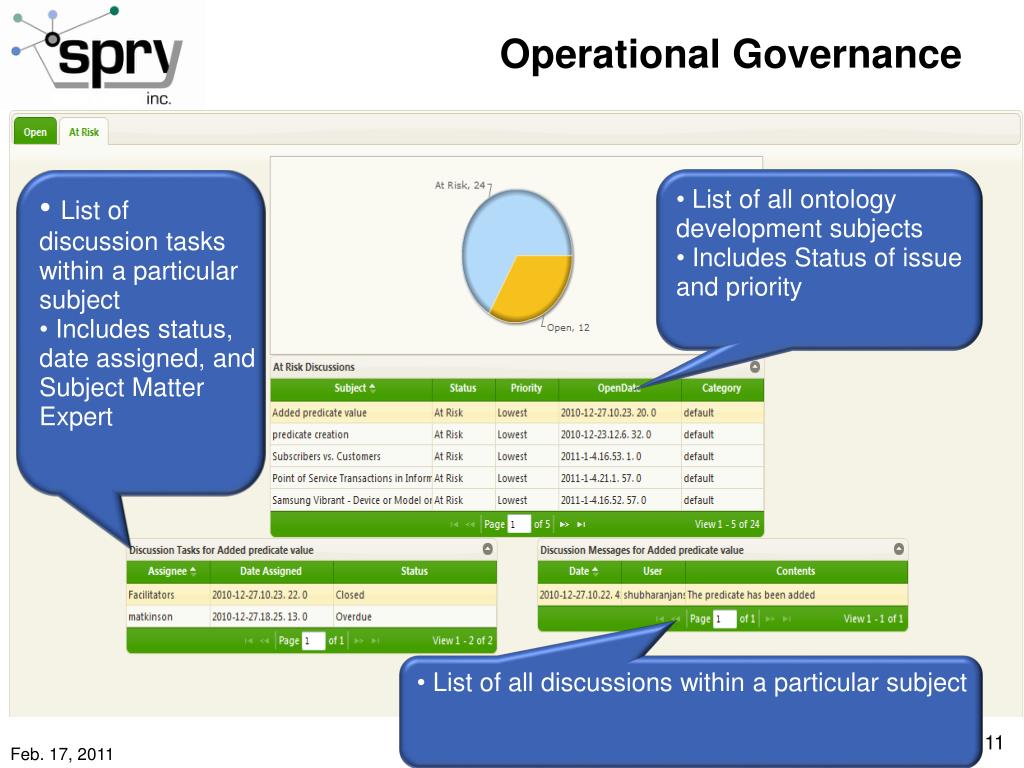Click page number field in Discussion Messages

coord(725,619)
